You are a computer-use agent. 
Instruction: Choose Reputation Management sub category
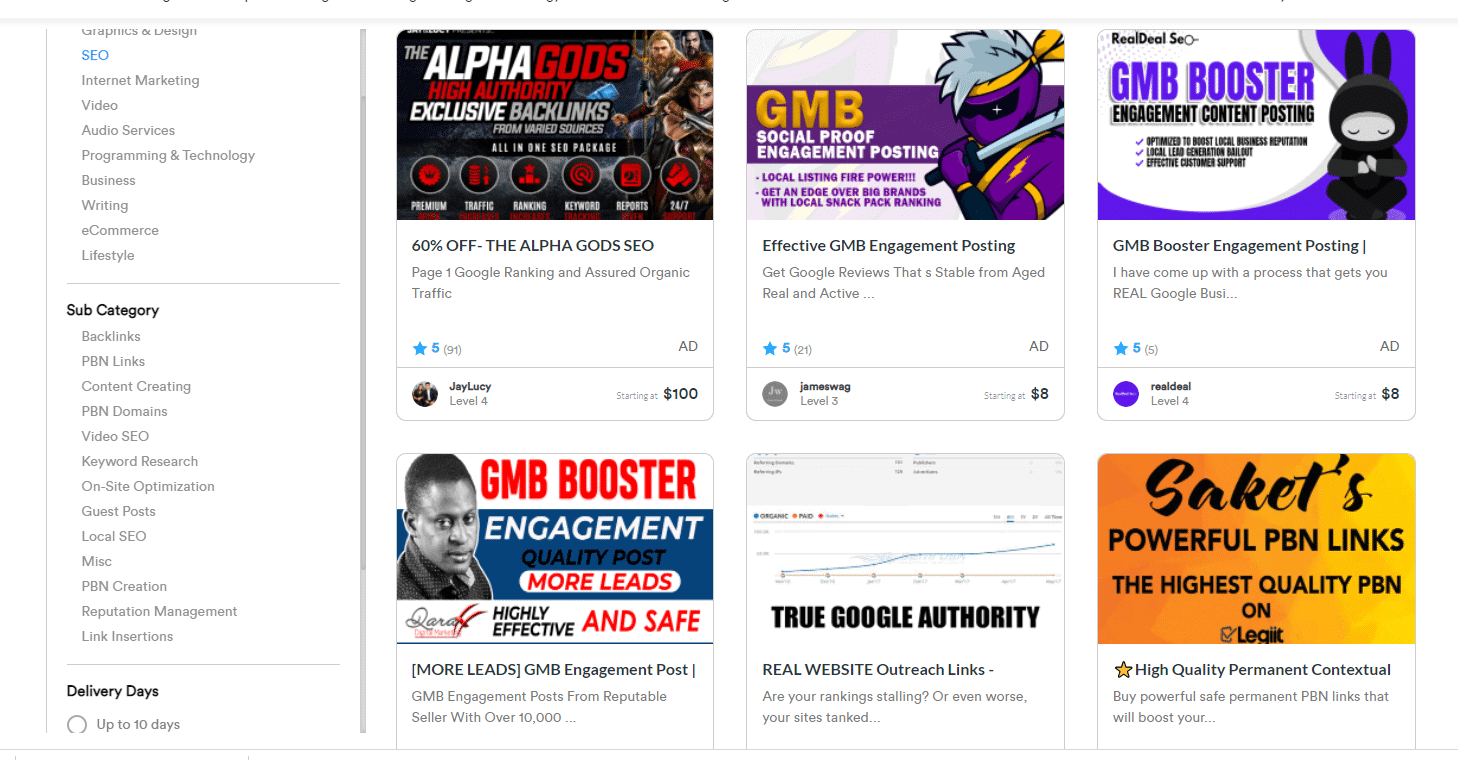click(x=159, y=611)
